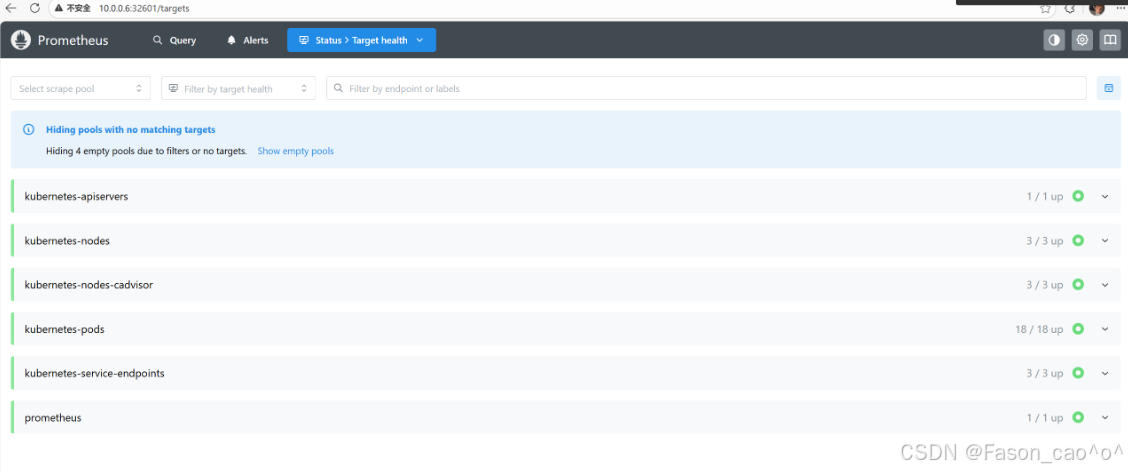Click in the Filter by endpoint or labels field
This screenshot has height=472, width=1128.
click(x=706, y=88)
